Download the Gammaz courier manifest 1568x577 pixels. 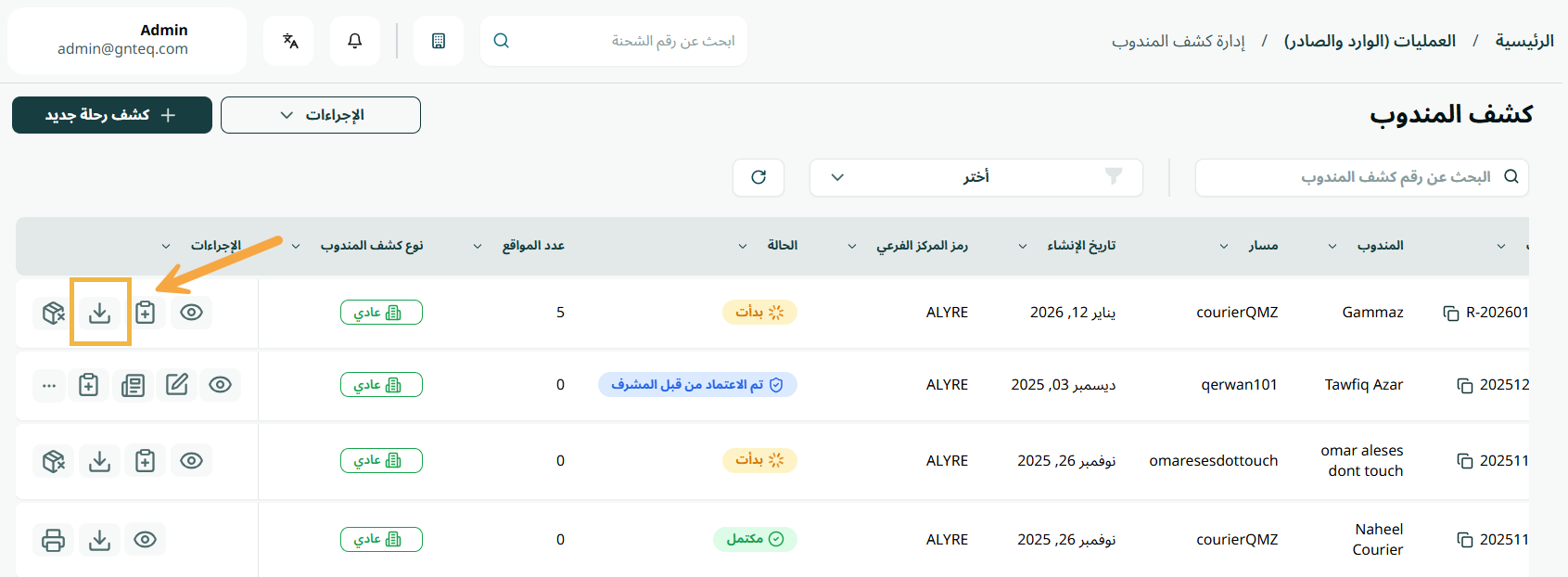100,313
